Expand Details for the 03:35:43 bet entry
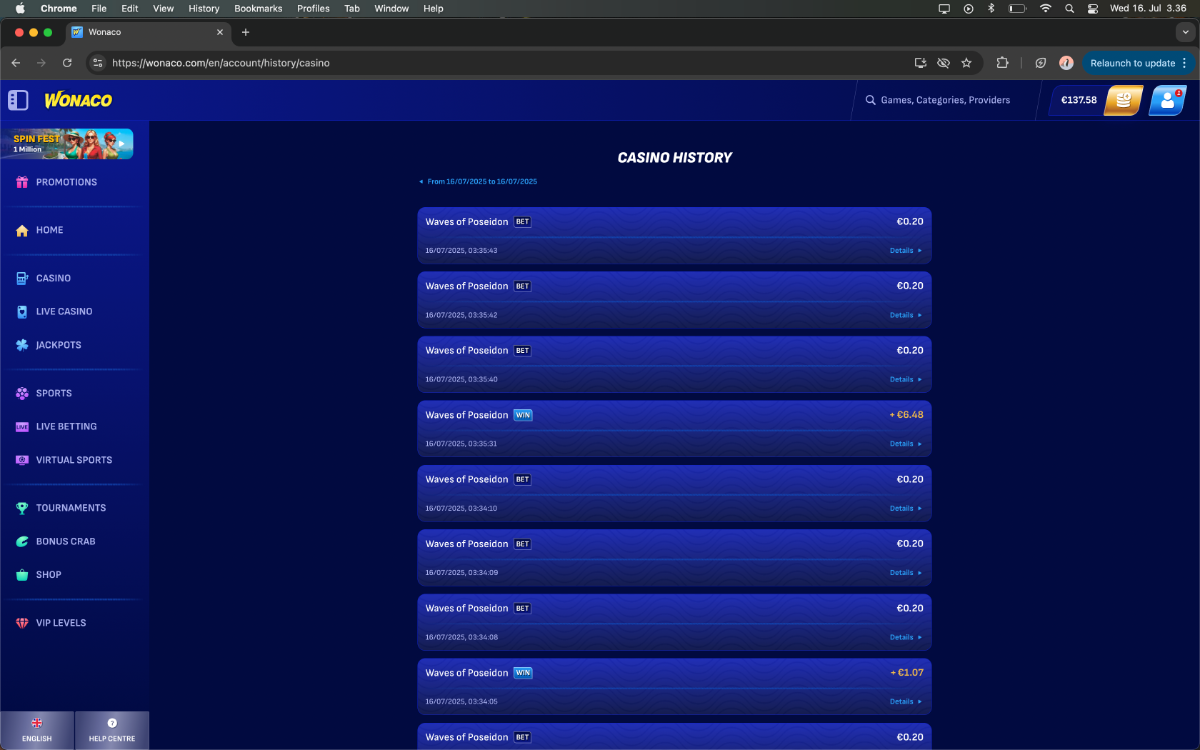 [x=905, y=251]
